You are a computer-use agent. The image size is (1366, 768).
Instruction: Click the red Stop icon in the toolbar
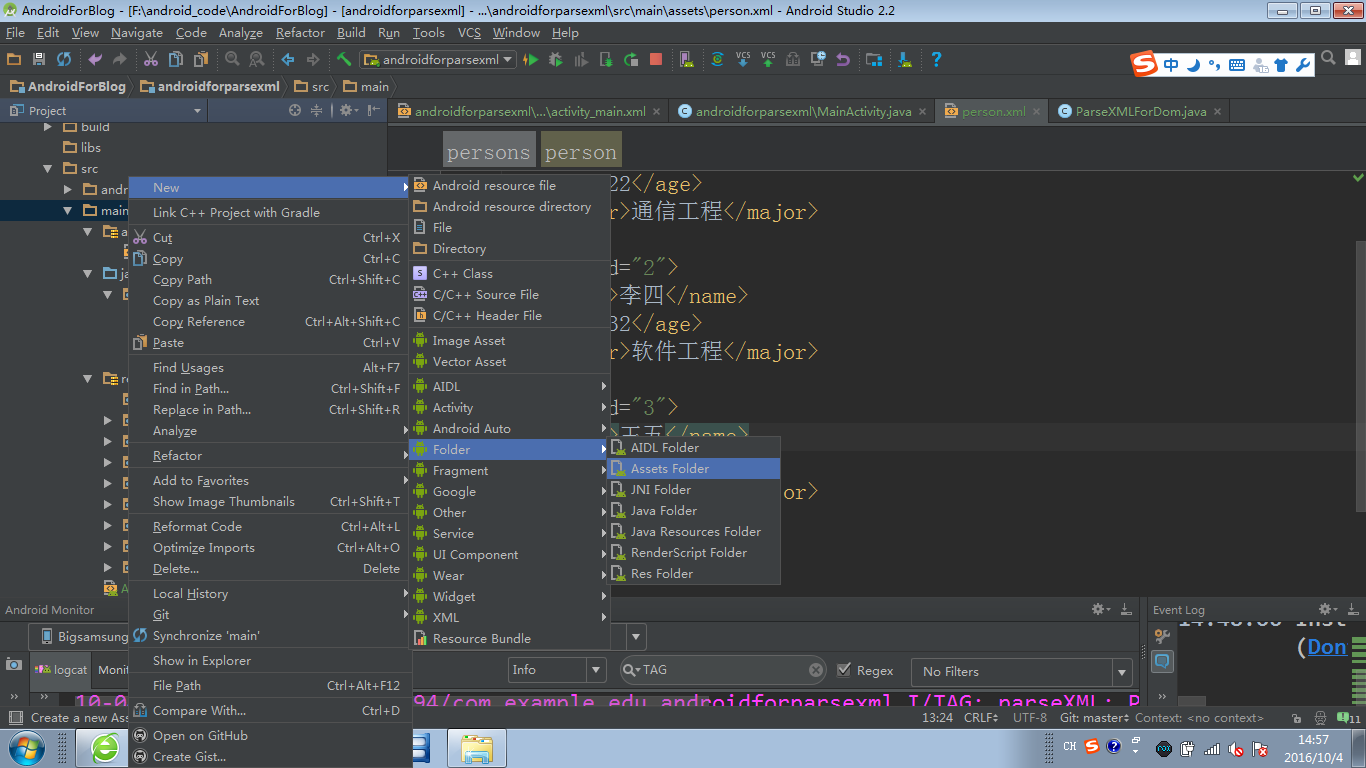coord(656,59)
